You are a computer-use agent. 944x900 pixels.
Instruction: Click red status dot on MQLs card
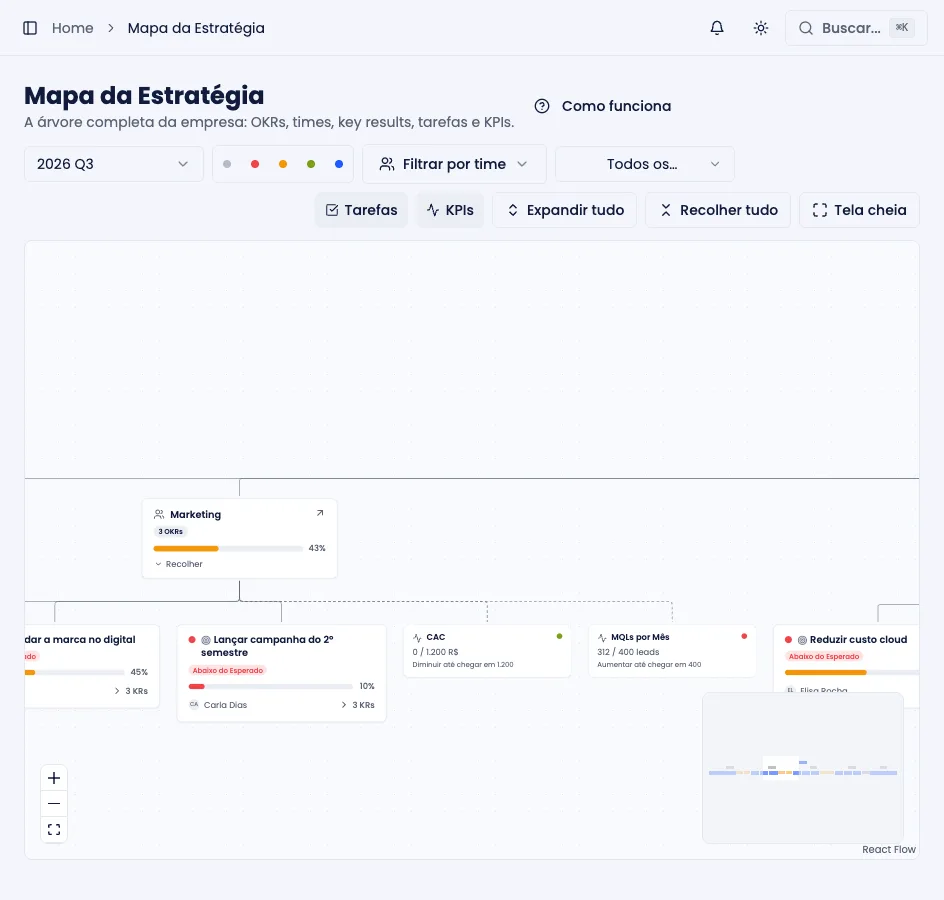tap(744, 636)
